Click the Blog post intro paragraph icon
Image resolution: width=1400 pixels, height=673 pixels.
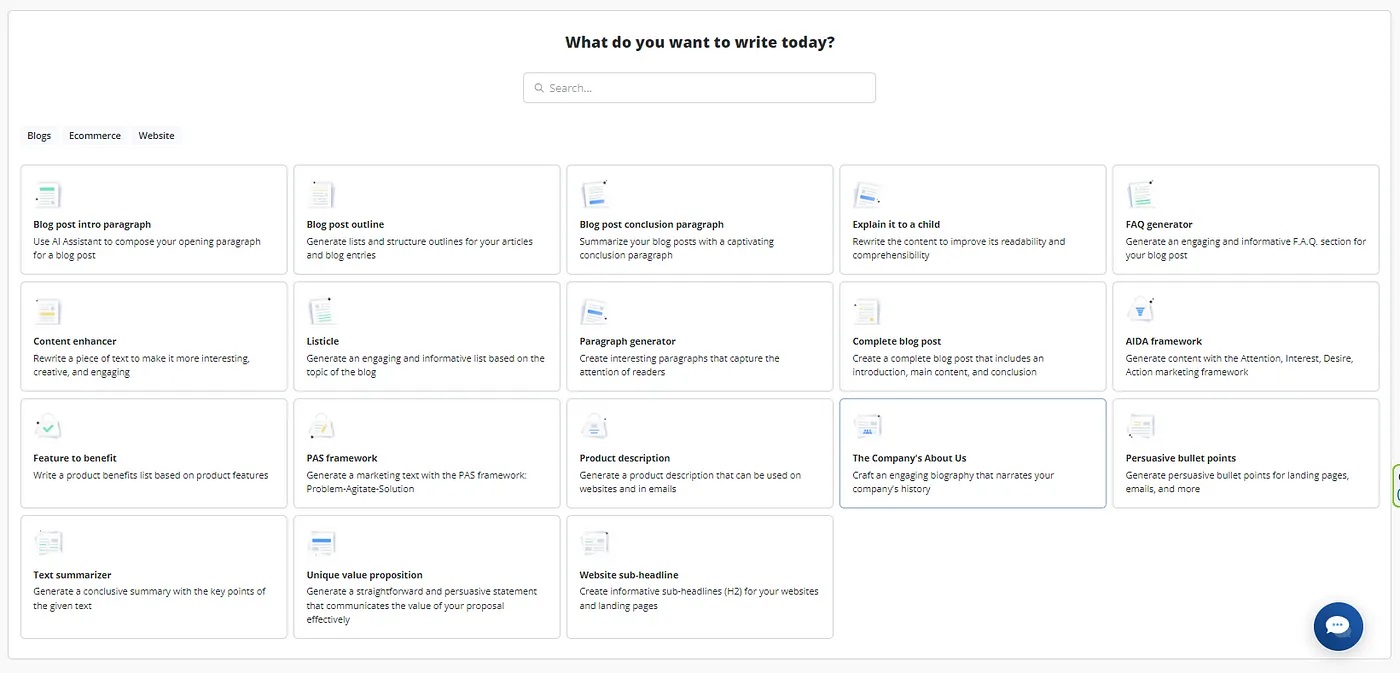47,195
